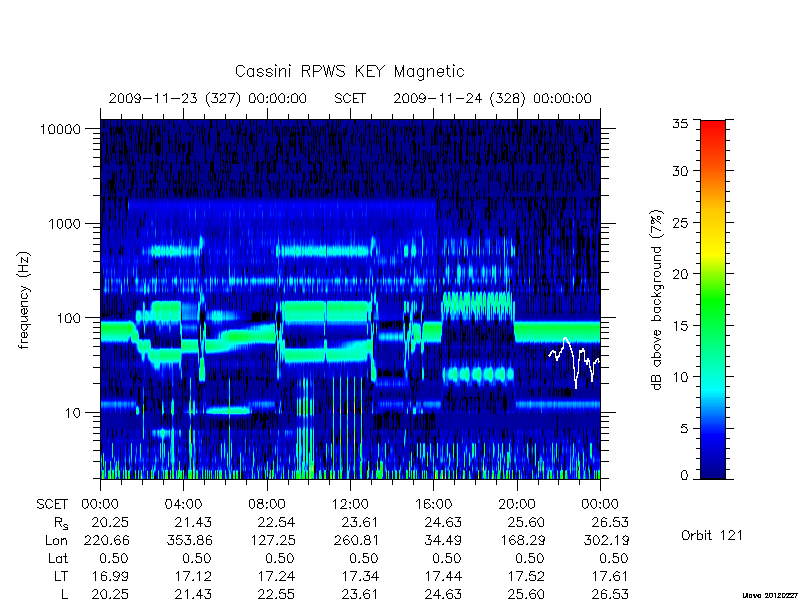
Task: Click the L value 22.55
Action: tap(276, 594)
